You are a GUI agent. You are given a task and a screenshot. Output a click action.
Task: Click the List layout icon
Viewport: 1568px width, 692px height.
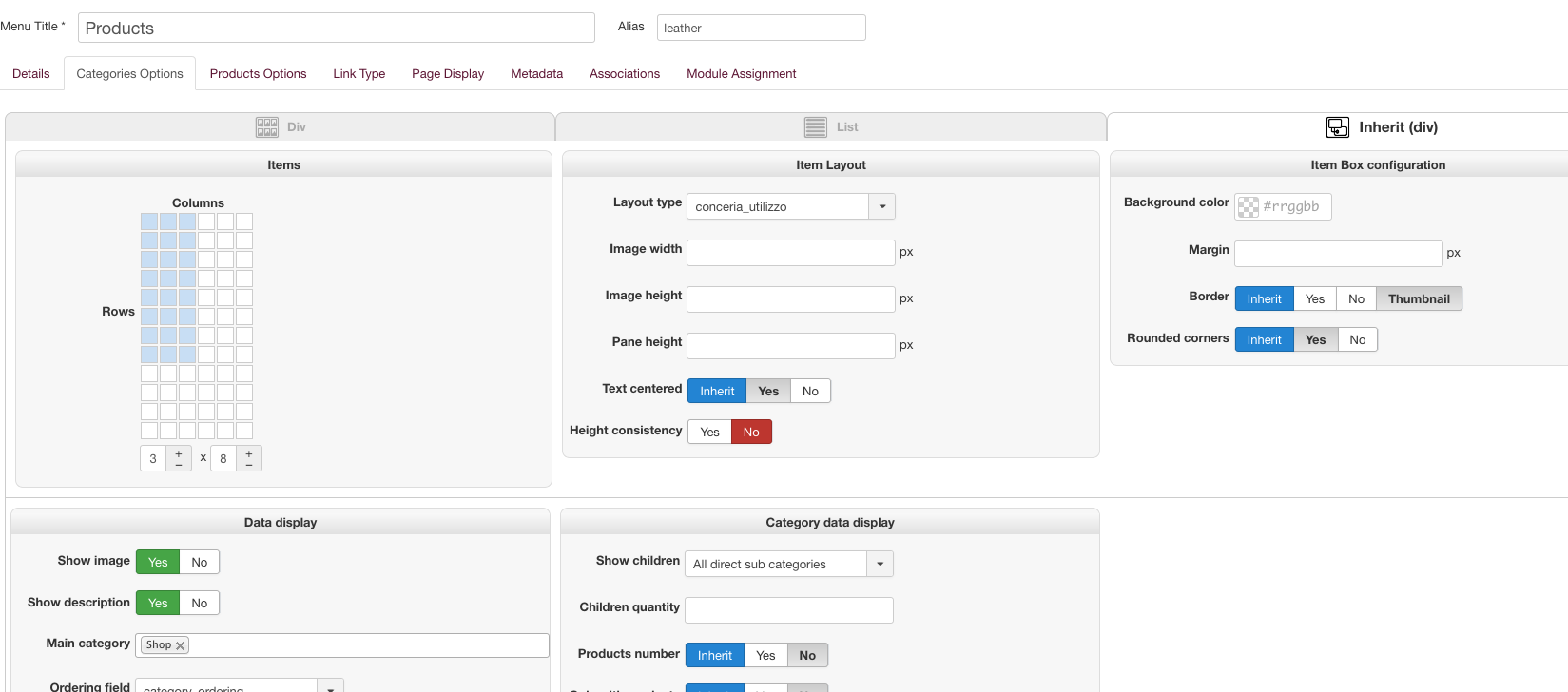tap(815, 127)
